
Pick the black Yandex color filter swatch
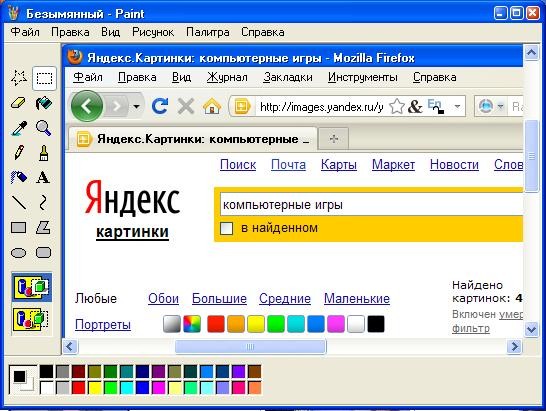click(376, 324)
